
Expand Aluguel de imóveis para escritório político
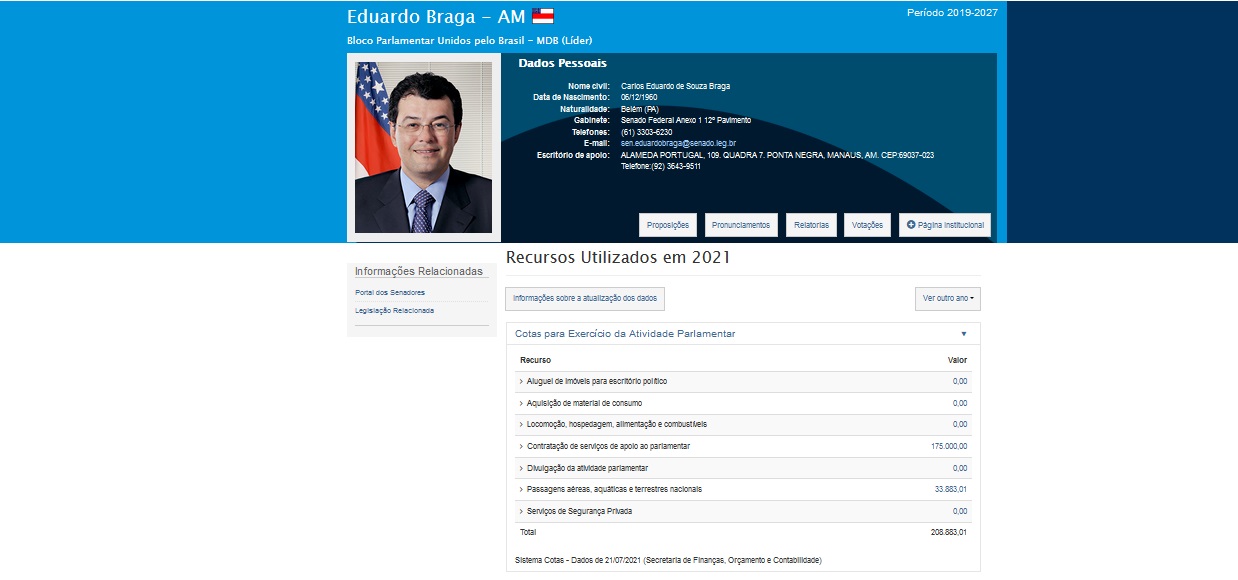coord(596,382)
